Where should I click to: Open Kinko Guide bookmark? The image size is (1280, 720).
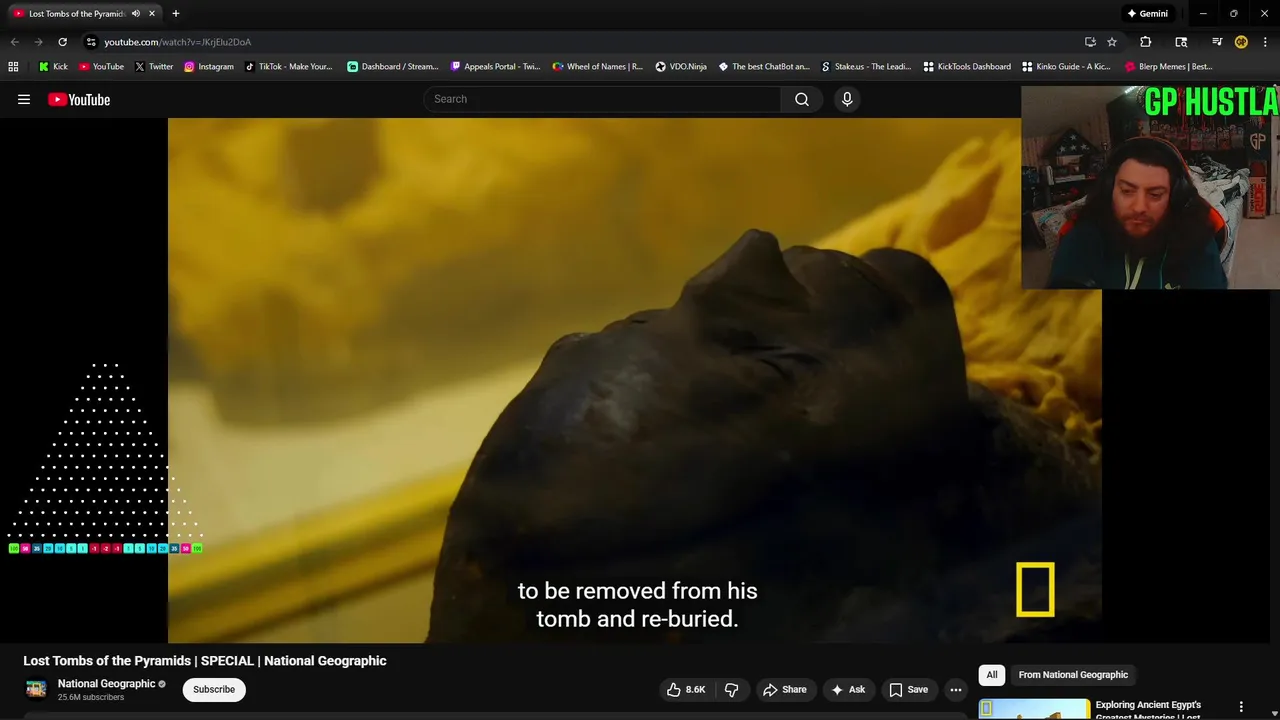[1066, 67]
